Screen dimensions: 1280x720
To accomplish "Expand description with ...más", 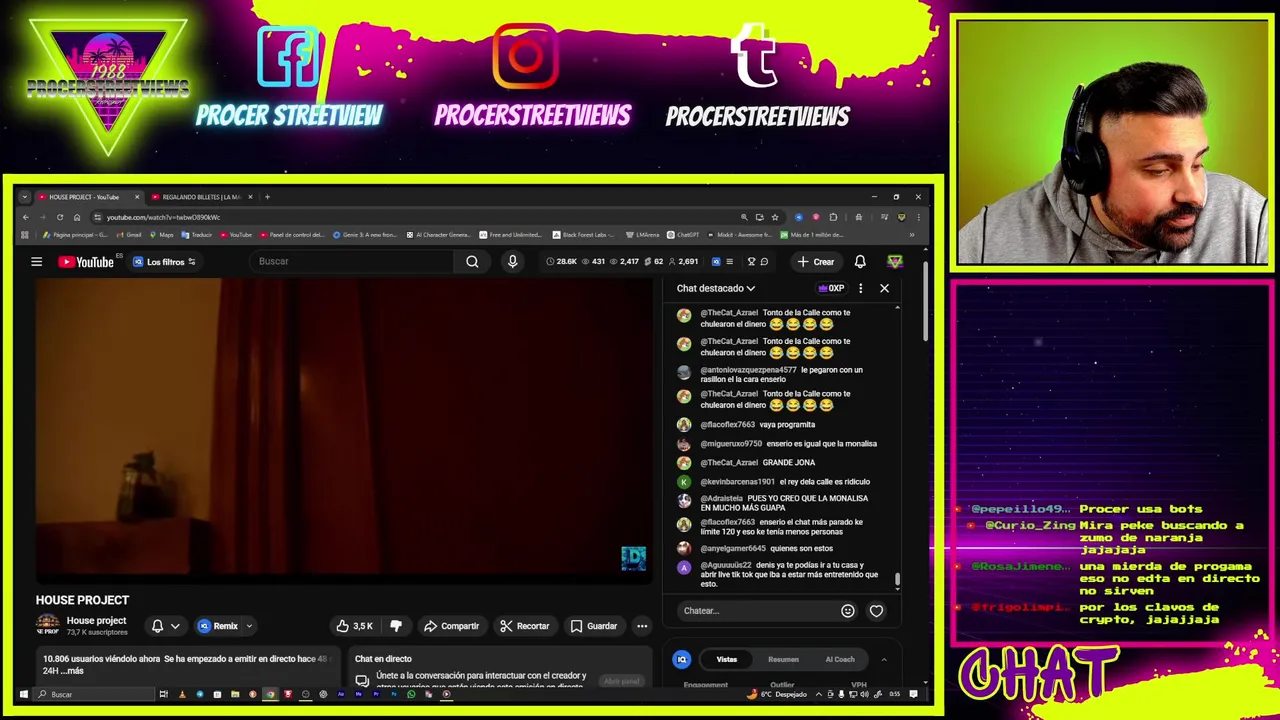I will click(x=71, y=671).
